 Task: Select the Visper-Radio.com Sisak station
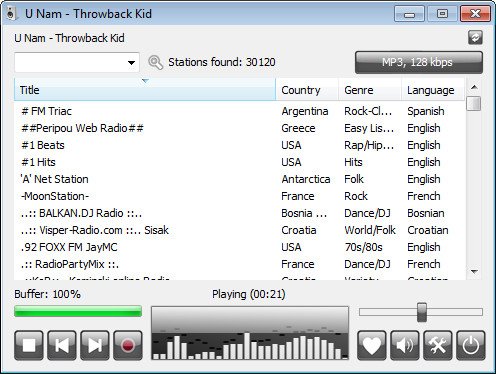point(239,230)
